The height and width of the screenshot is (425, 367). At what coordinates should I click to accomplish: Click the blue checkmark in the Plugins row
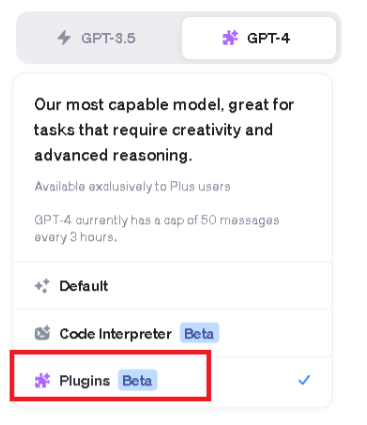coord(304,380)
